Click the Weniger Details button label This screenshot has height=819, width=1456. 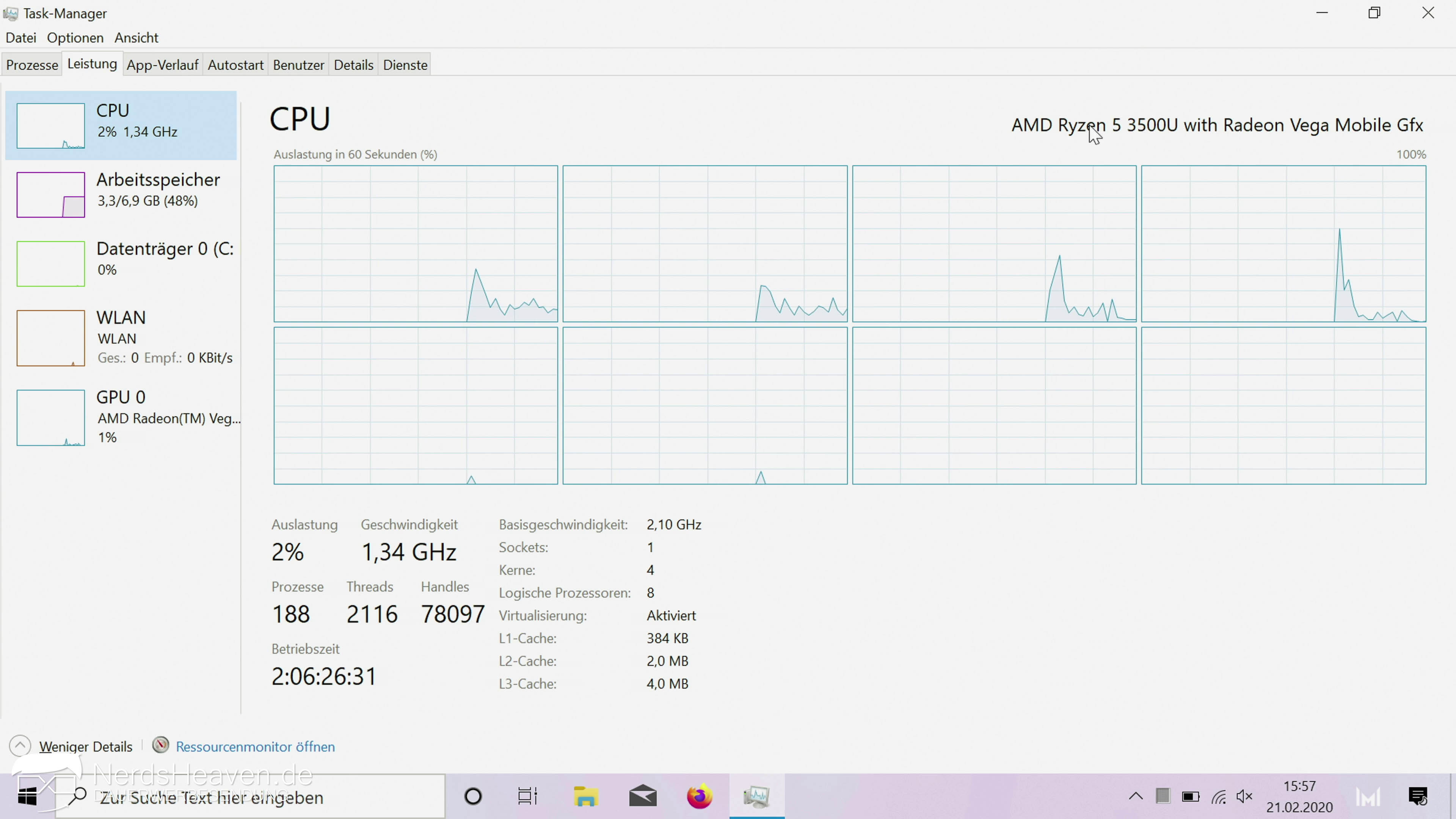pos(85,747)
